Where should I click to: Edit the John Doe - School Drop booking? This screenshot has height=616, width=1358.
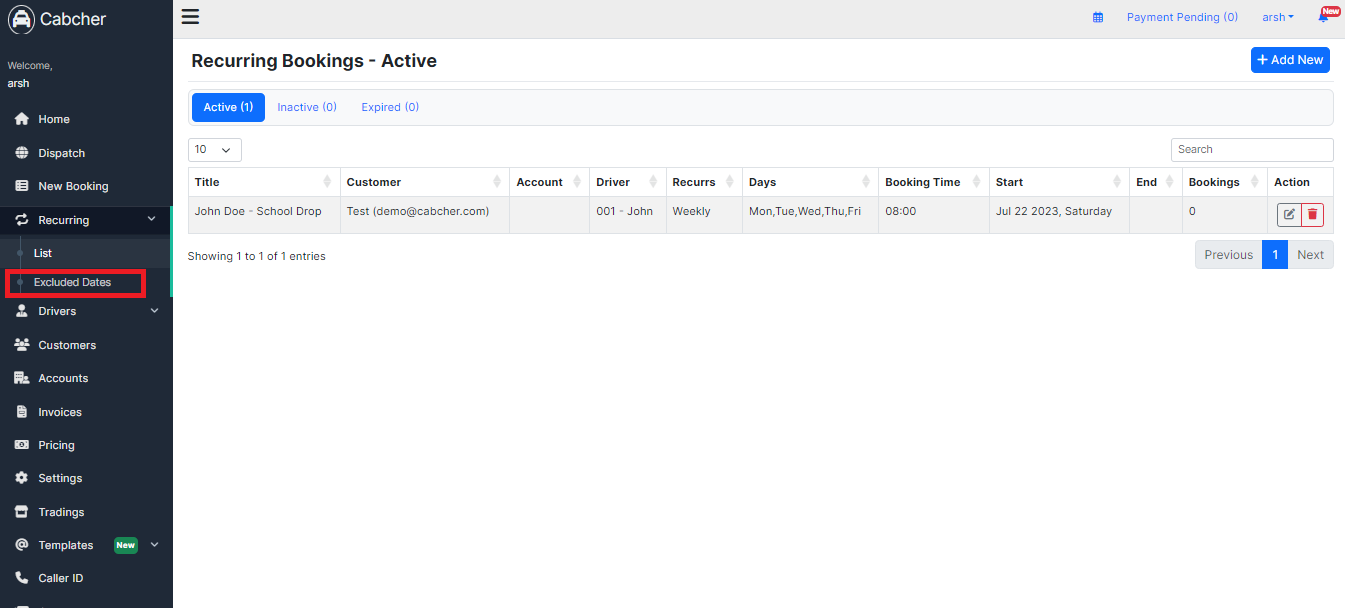point(1289,214)
